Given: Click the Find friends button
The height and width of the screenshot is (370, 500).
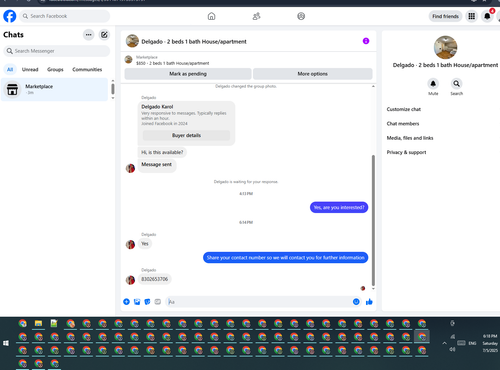Looking at the screenshot, I should [x=445, y=16].
